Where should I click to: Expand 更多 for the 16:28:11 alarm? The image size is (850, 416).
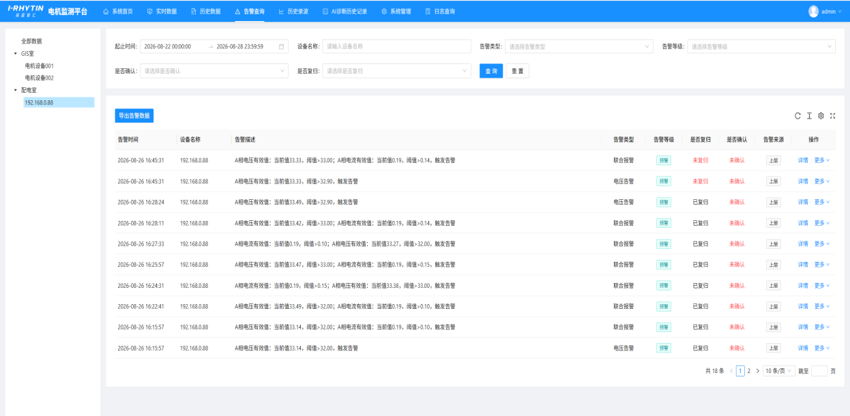point(822,223)
